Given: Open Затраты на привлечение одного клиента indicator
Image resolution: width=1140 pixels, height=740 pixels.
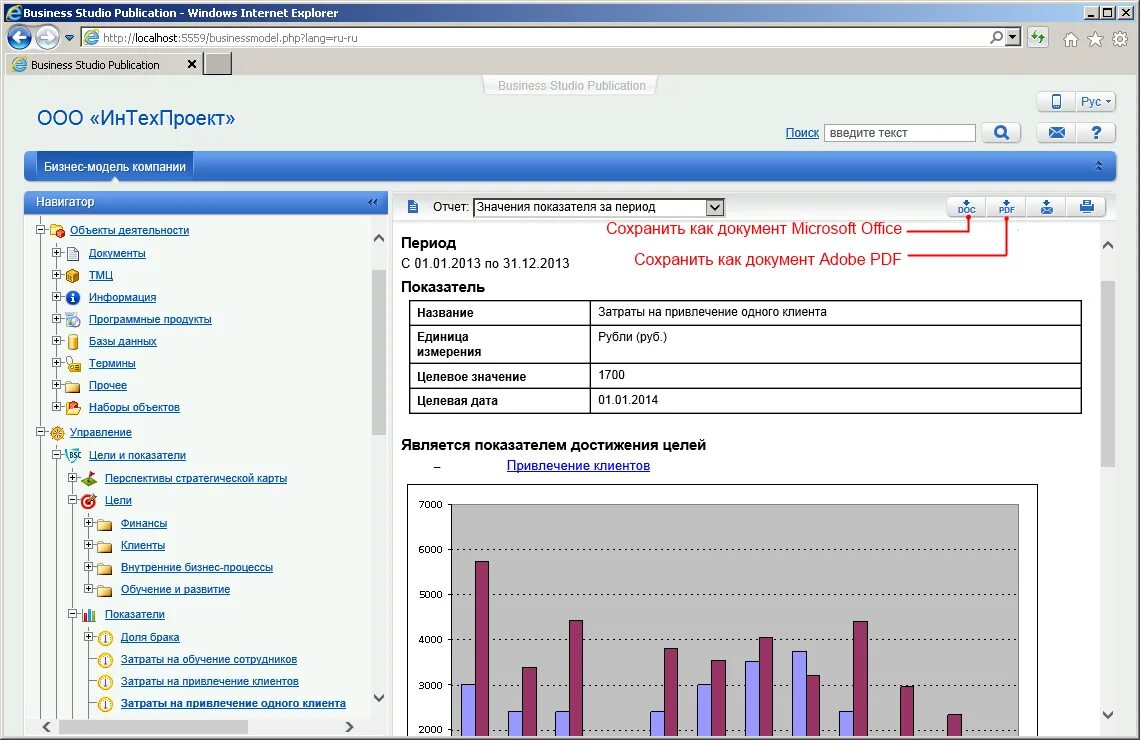Looking at the screenshot, I should 232,703.
